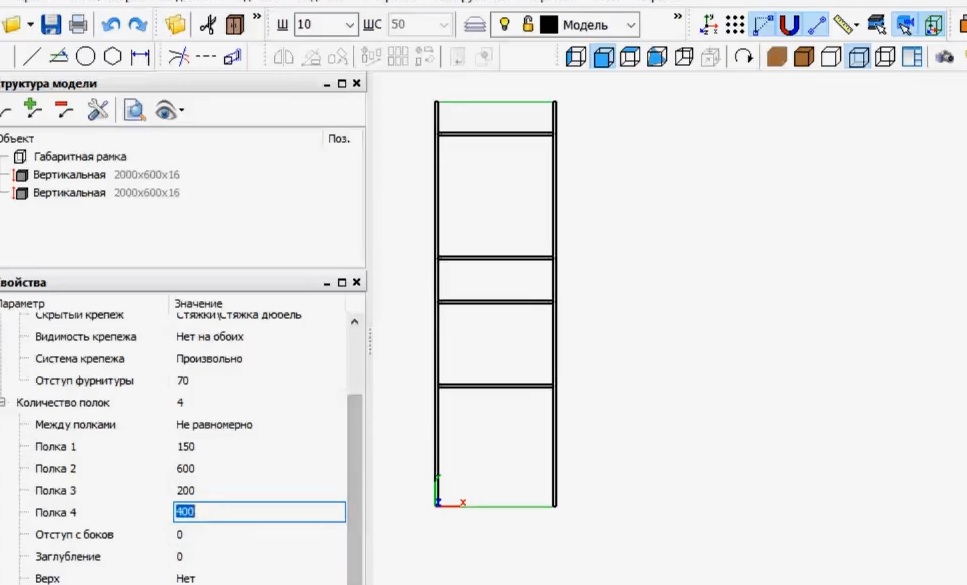Toggle the dot grid display

(x=735, y=25)
